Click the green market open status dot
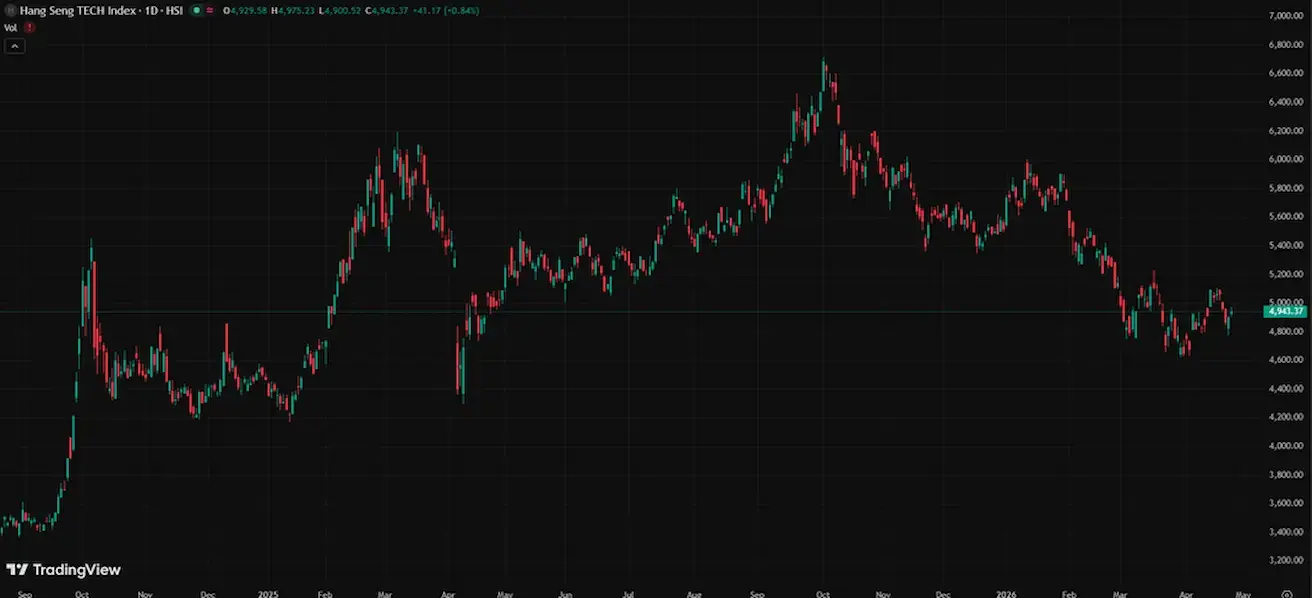Viewport: 1312px width, 598px height. pos(196,10)
